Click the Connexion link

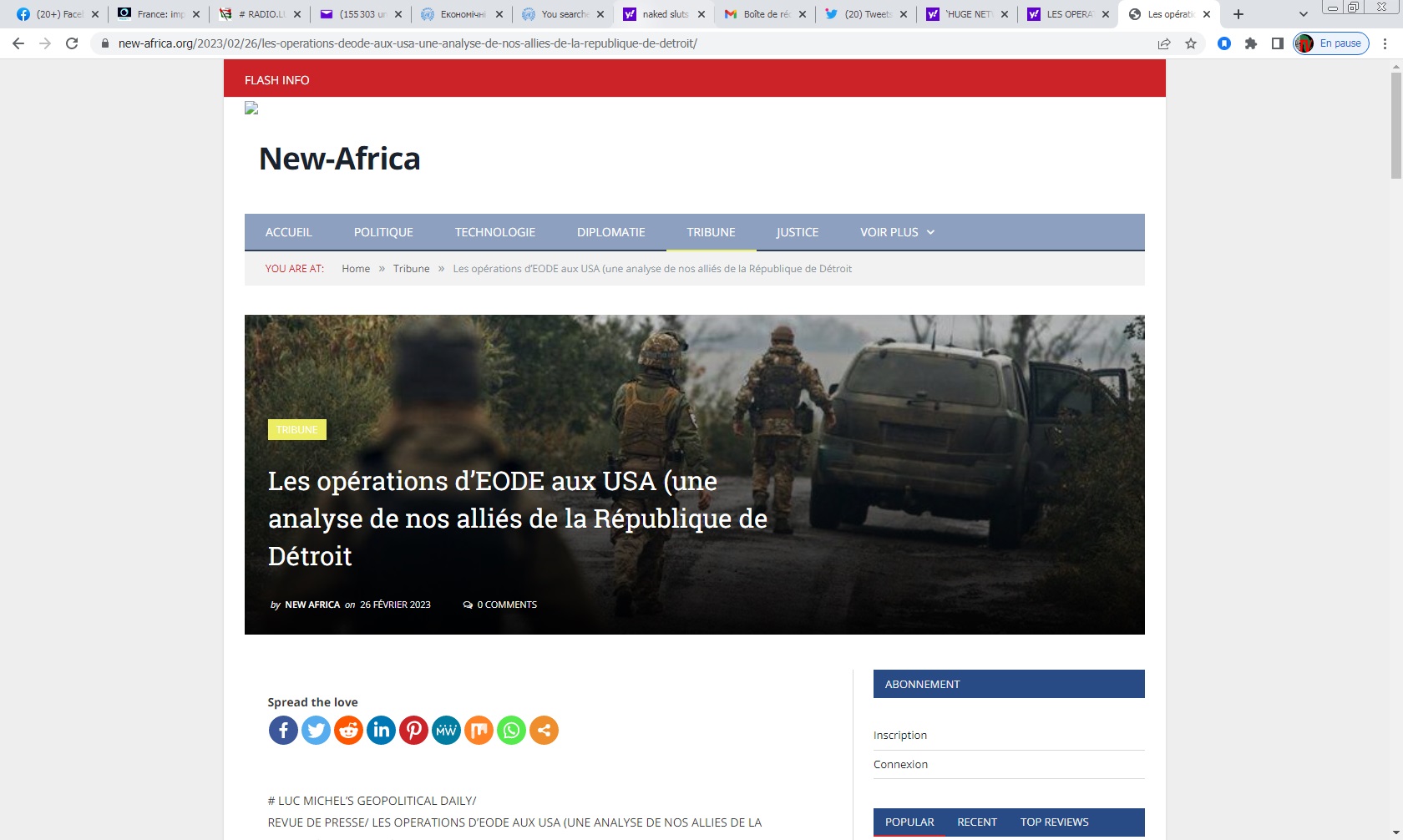click(x=900, y=764)
